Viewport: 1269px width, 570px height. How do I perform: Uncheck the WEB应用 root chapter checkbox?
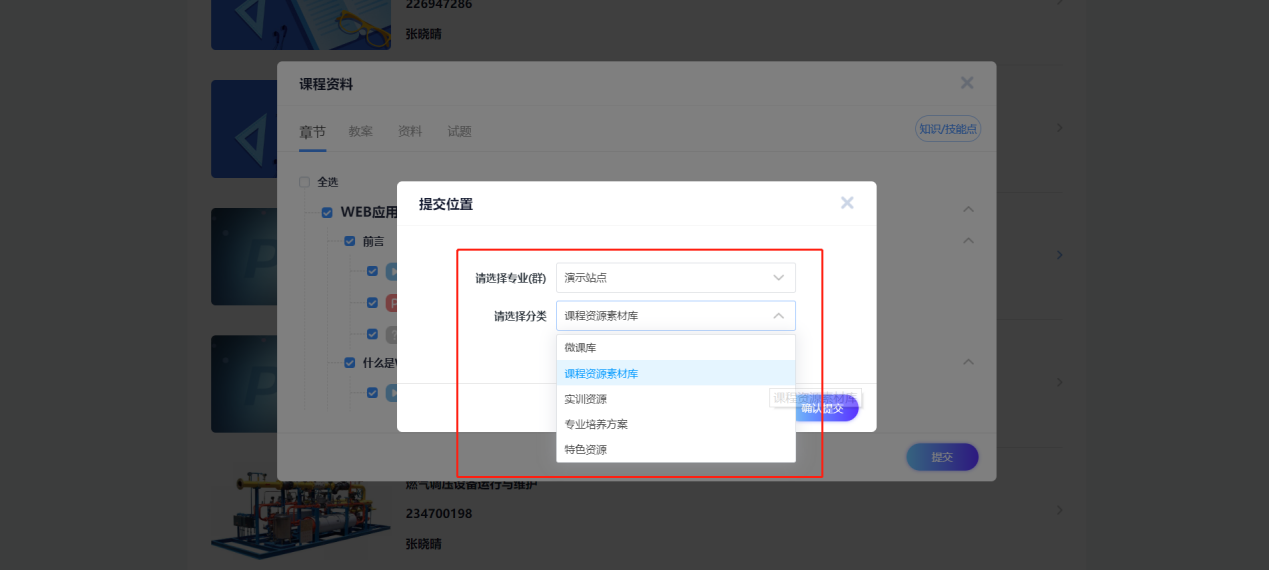click(327, 212)
